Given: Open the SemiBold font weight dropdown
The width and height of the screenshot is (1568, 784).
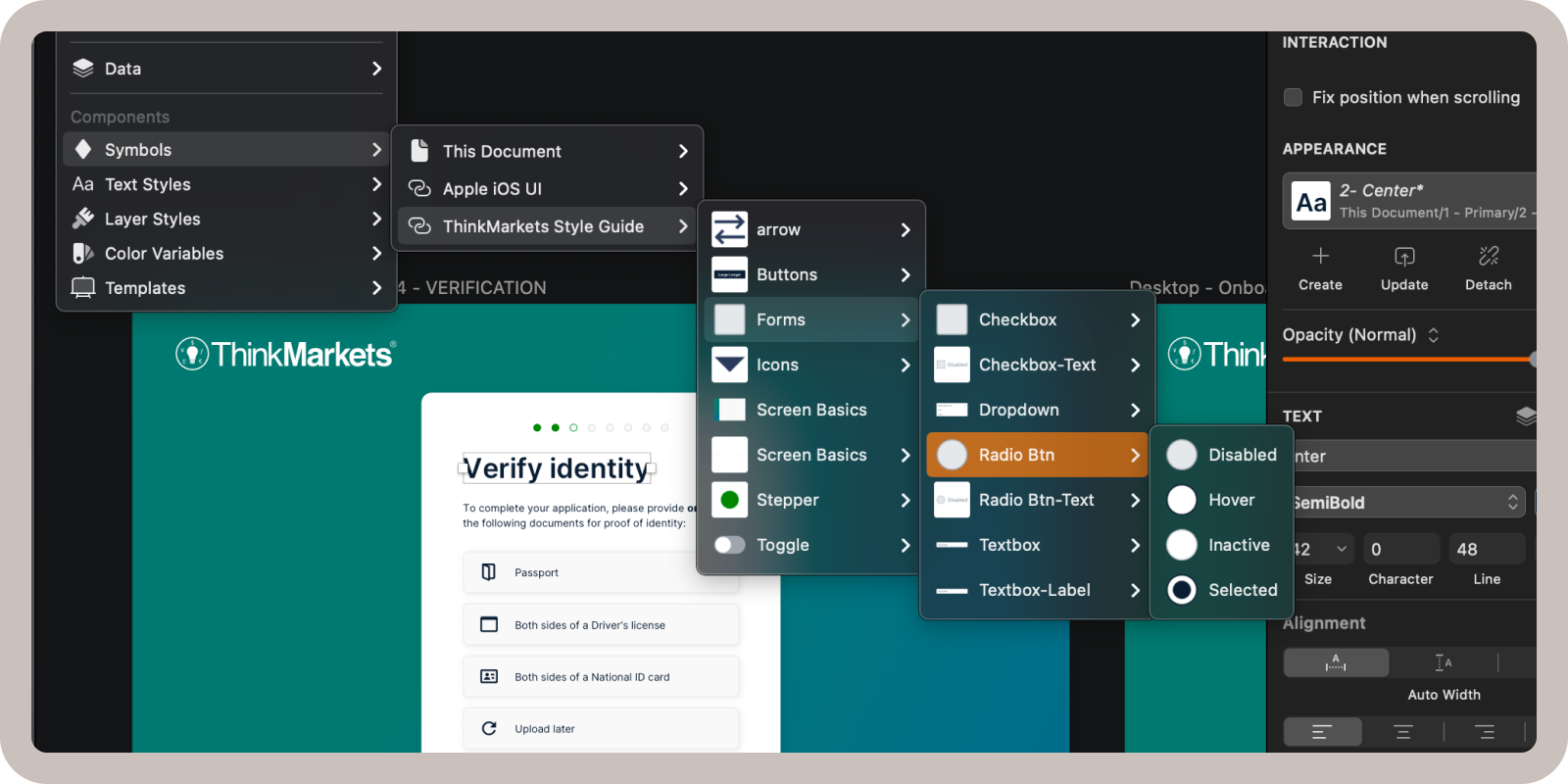Looking at the screenshot, I should click(1409, 502).
